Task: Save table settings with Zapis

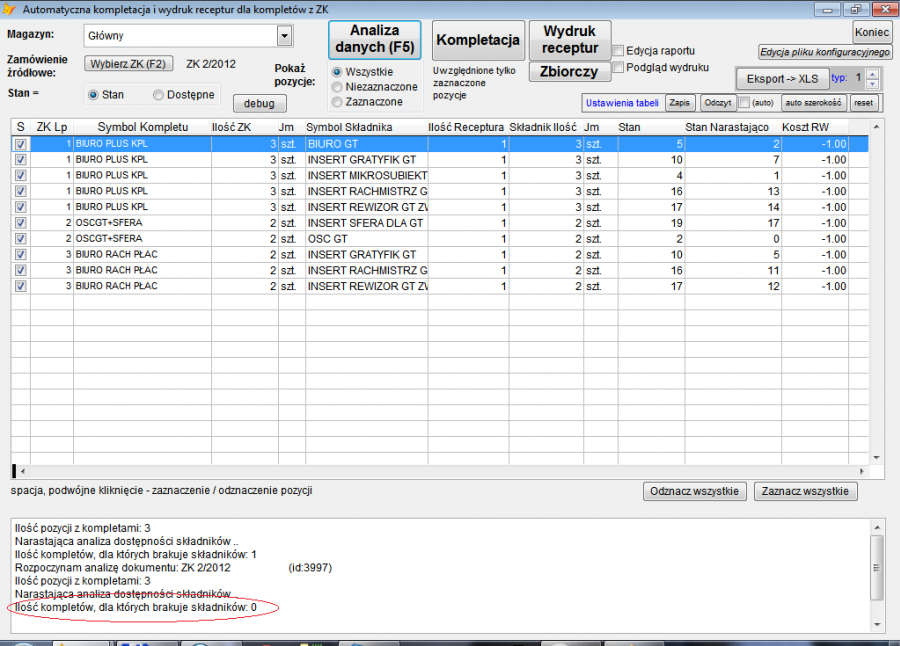Action: (680, 103)
